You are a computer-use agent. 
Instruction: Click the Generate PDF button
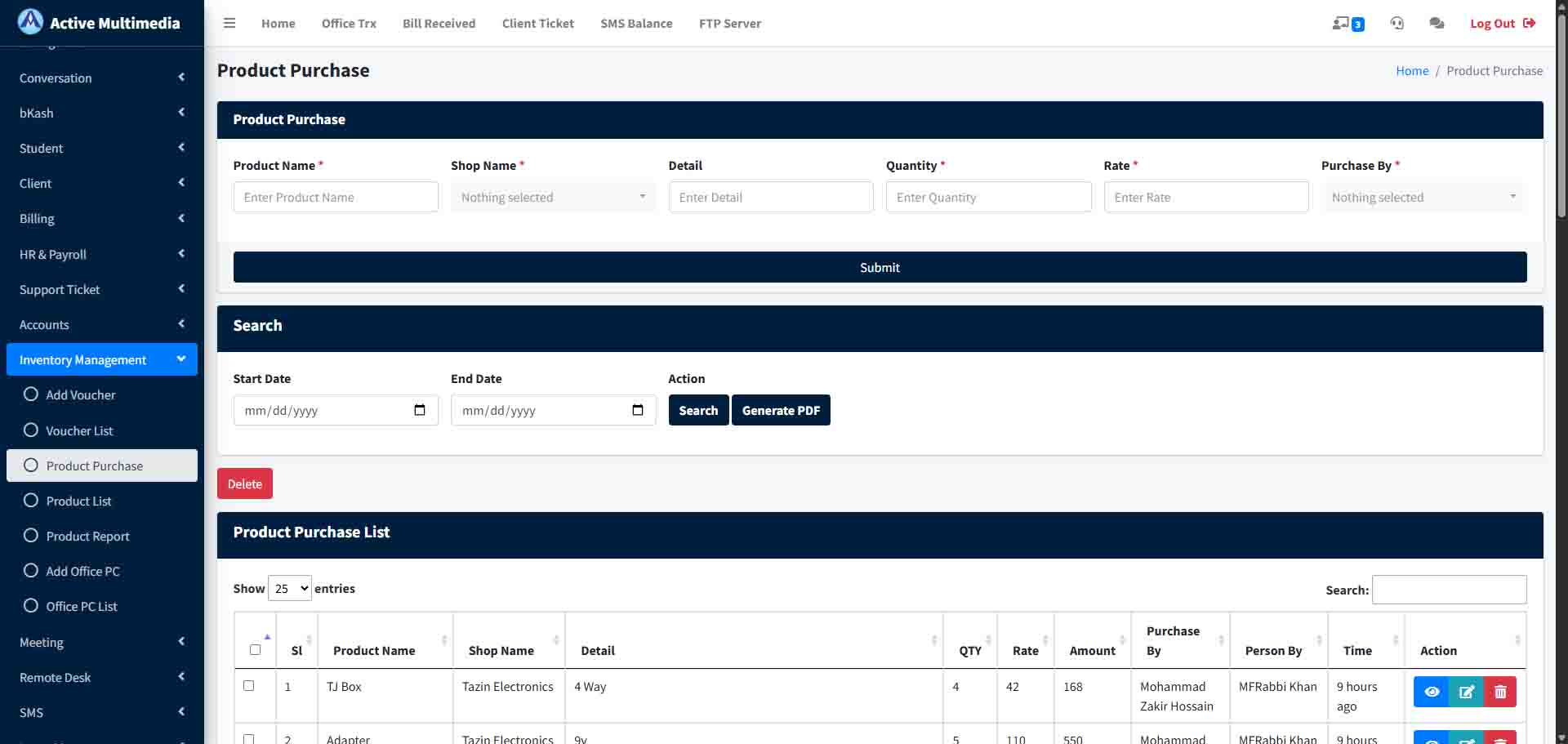781,410
